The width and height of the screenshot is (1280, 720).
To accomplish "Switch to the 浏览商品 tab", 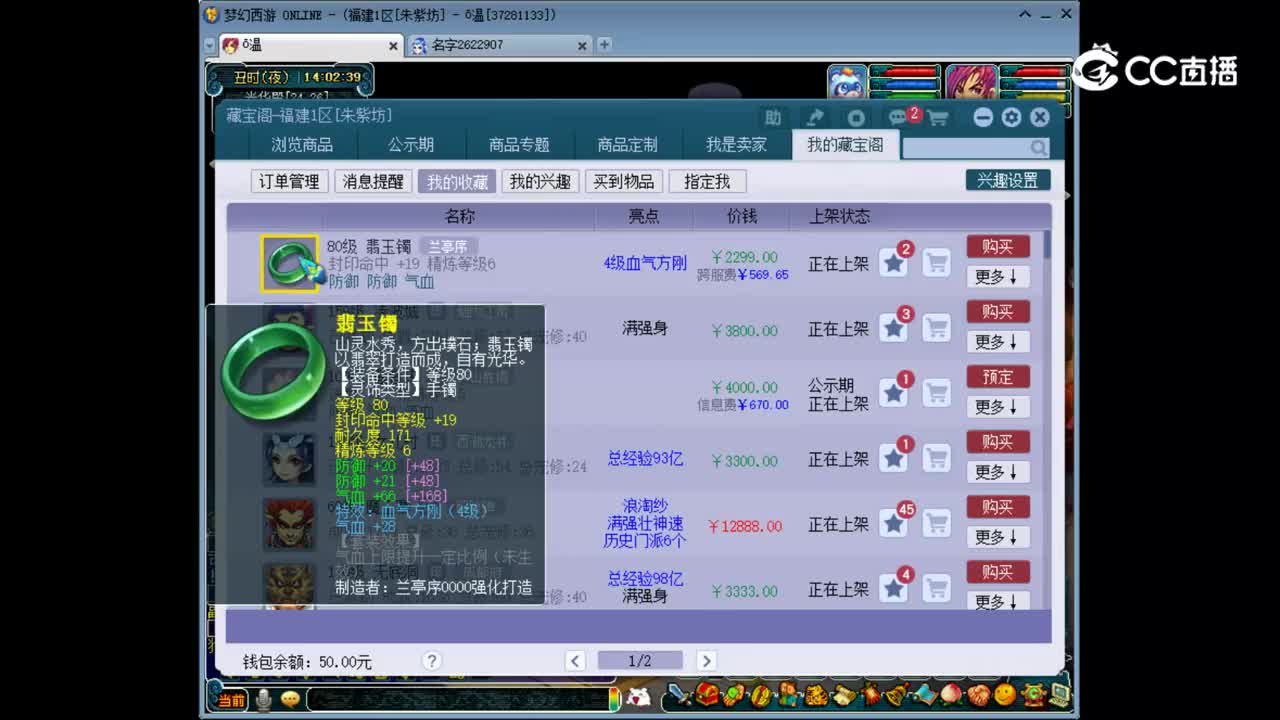I will click(x=302, y=145).
